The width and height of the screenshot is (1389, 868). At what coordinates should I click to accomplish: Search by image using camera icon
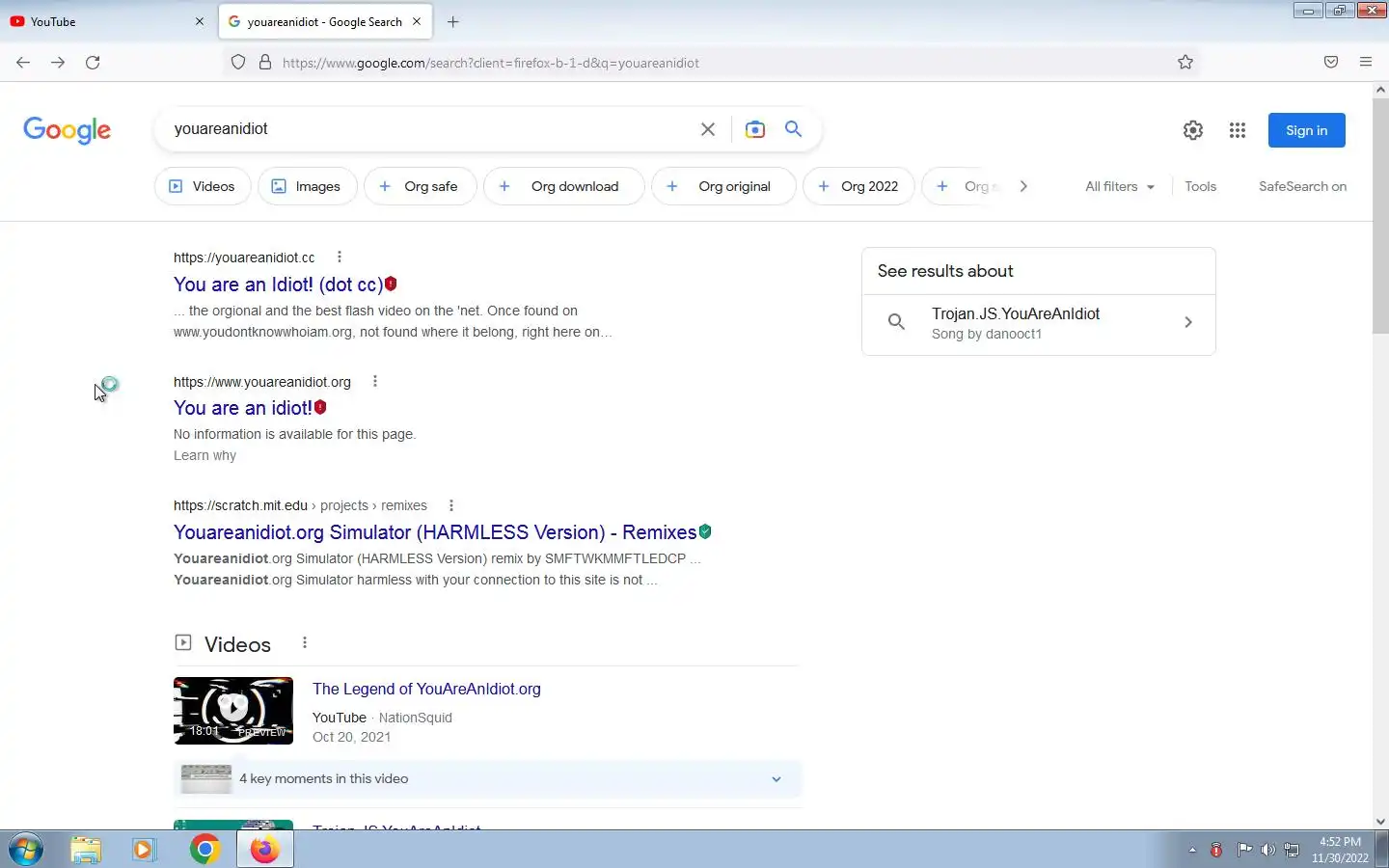tap(755, 129)
